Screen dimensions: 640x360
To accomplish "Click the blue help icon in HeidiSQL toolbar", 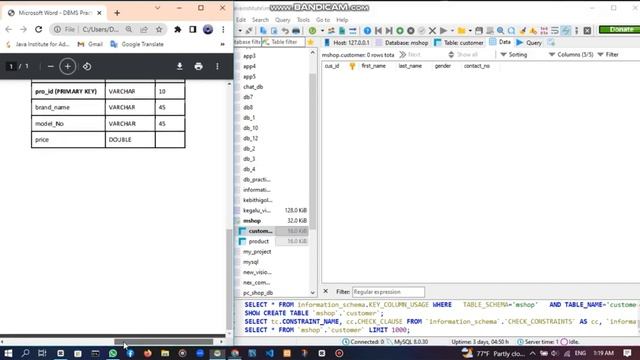I will point(367,31).
